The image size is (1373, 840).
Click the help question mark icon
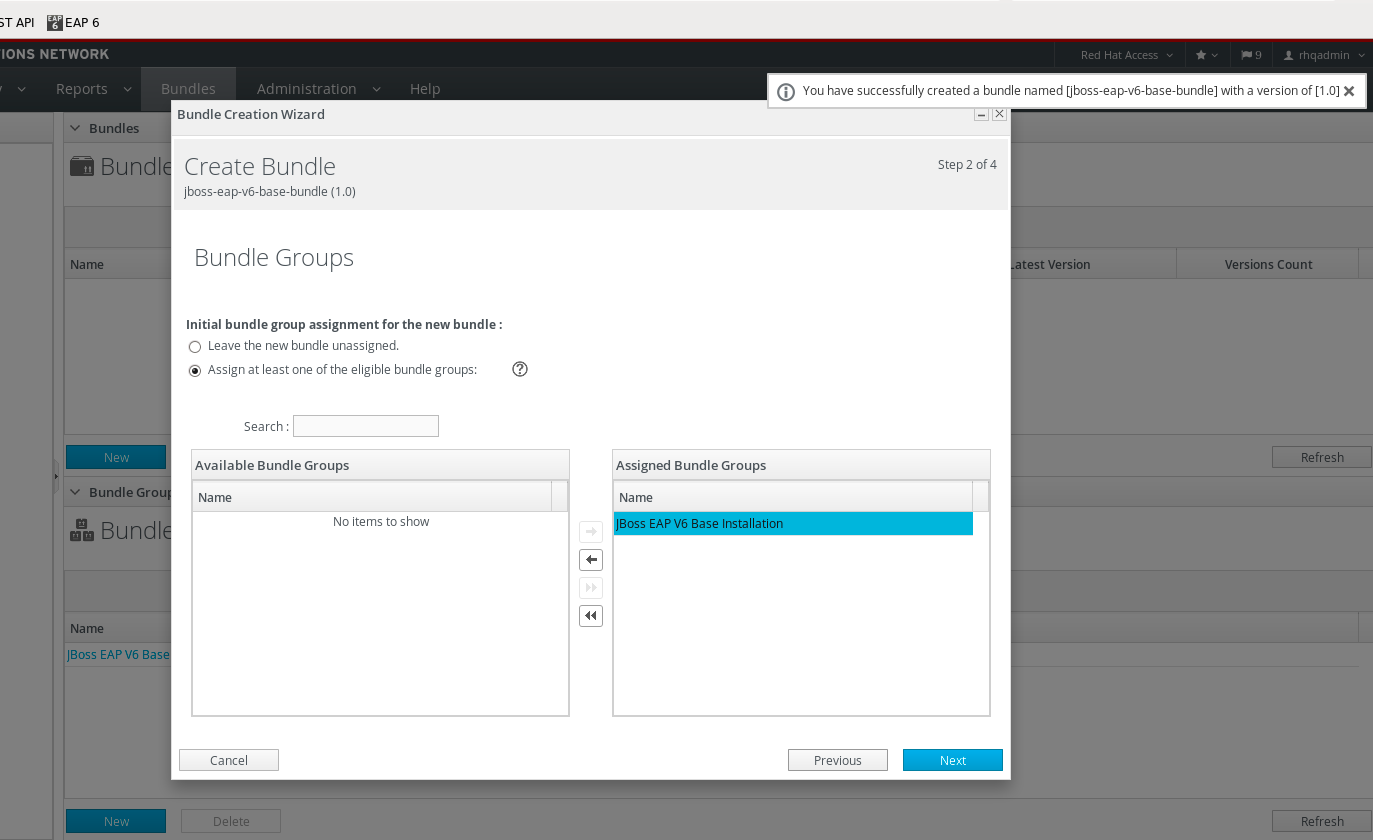click(520, 369)
